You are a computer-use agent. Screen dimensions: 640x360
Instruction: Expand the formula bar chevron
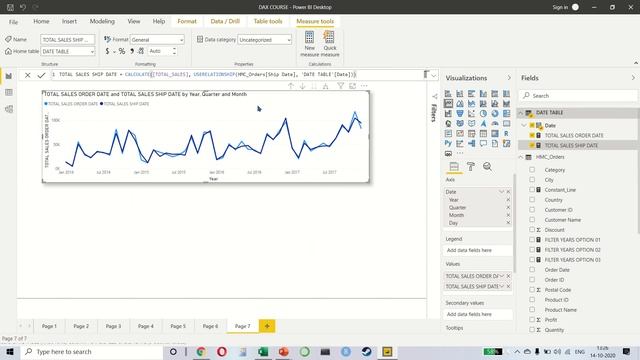[433, 75]
